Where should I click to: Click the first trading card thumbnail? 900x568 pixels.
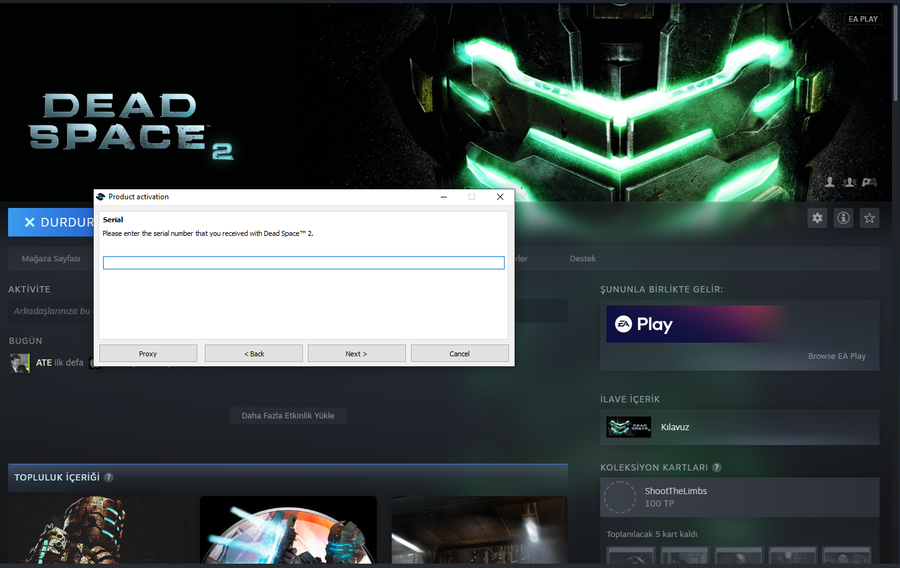click(631, 555)
